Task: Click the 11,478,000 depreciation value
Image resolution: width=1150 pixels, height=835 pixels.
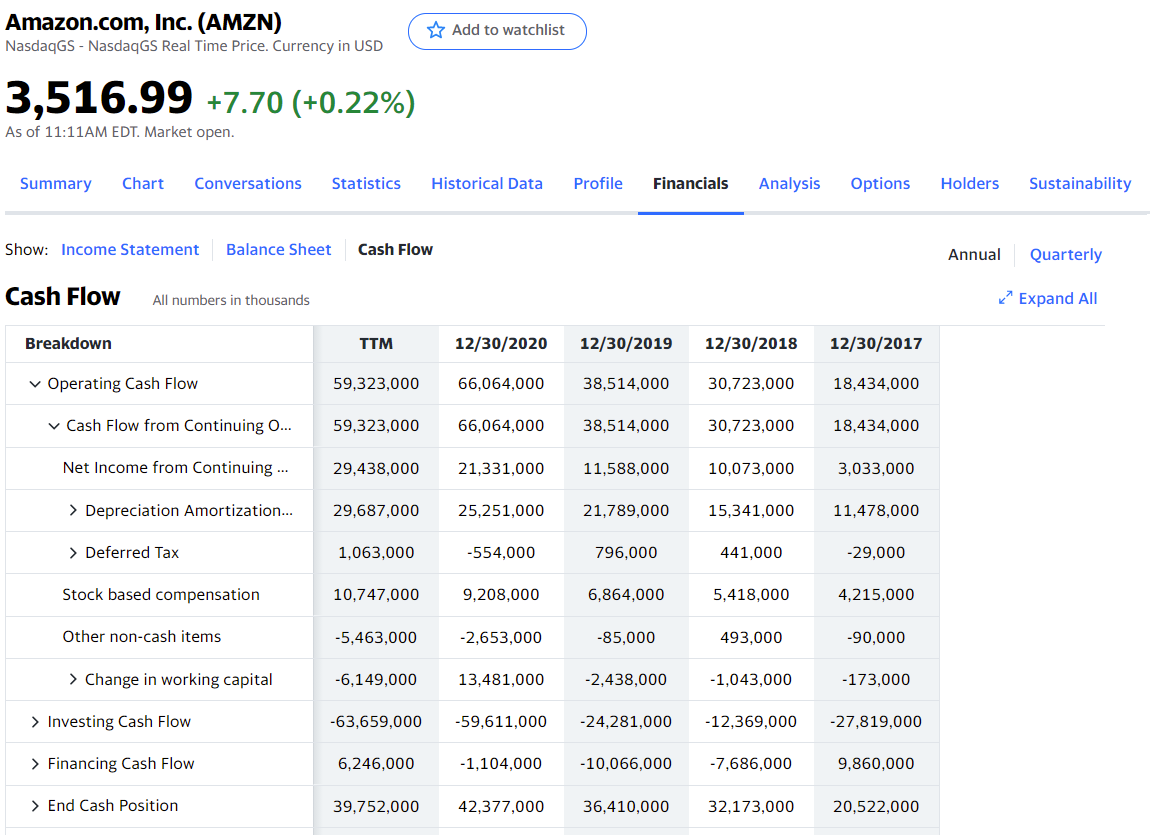Action: click(x=876, y=510)
